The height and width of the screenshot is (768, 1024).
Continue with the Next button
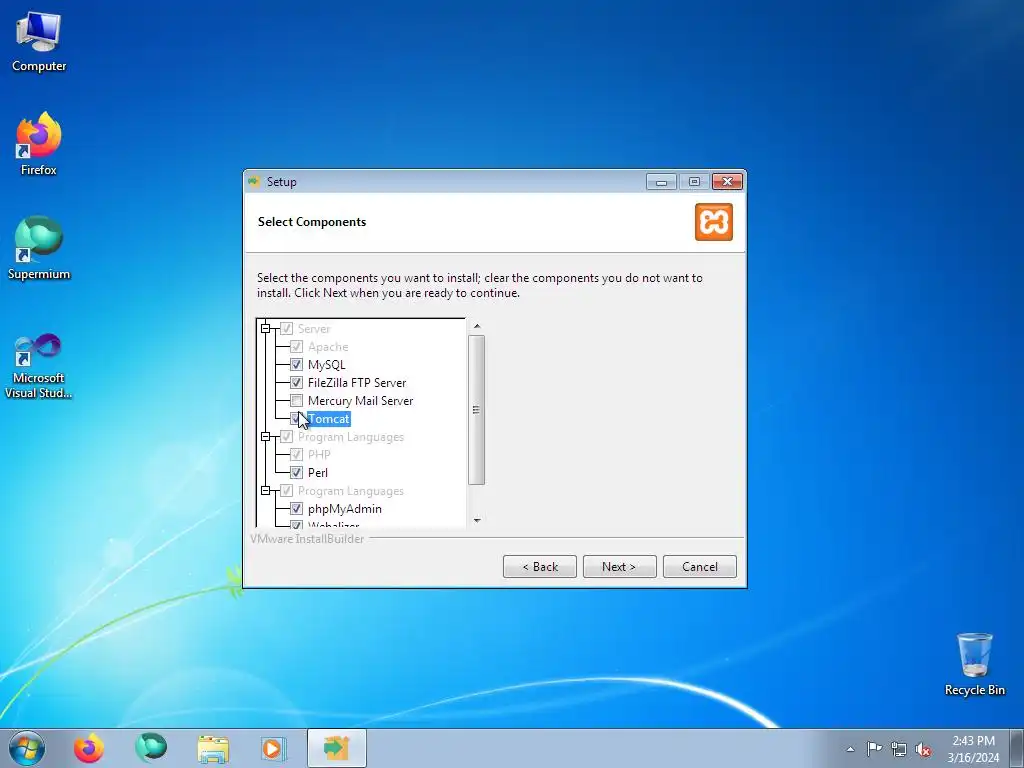pos(619,567)
